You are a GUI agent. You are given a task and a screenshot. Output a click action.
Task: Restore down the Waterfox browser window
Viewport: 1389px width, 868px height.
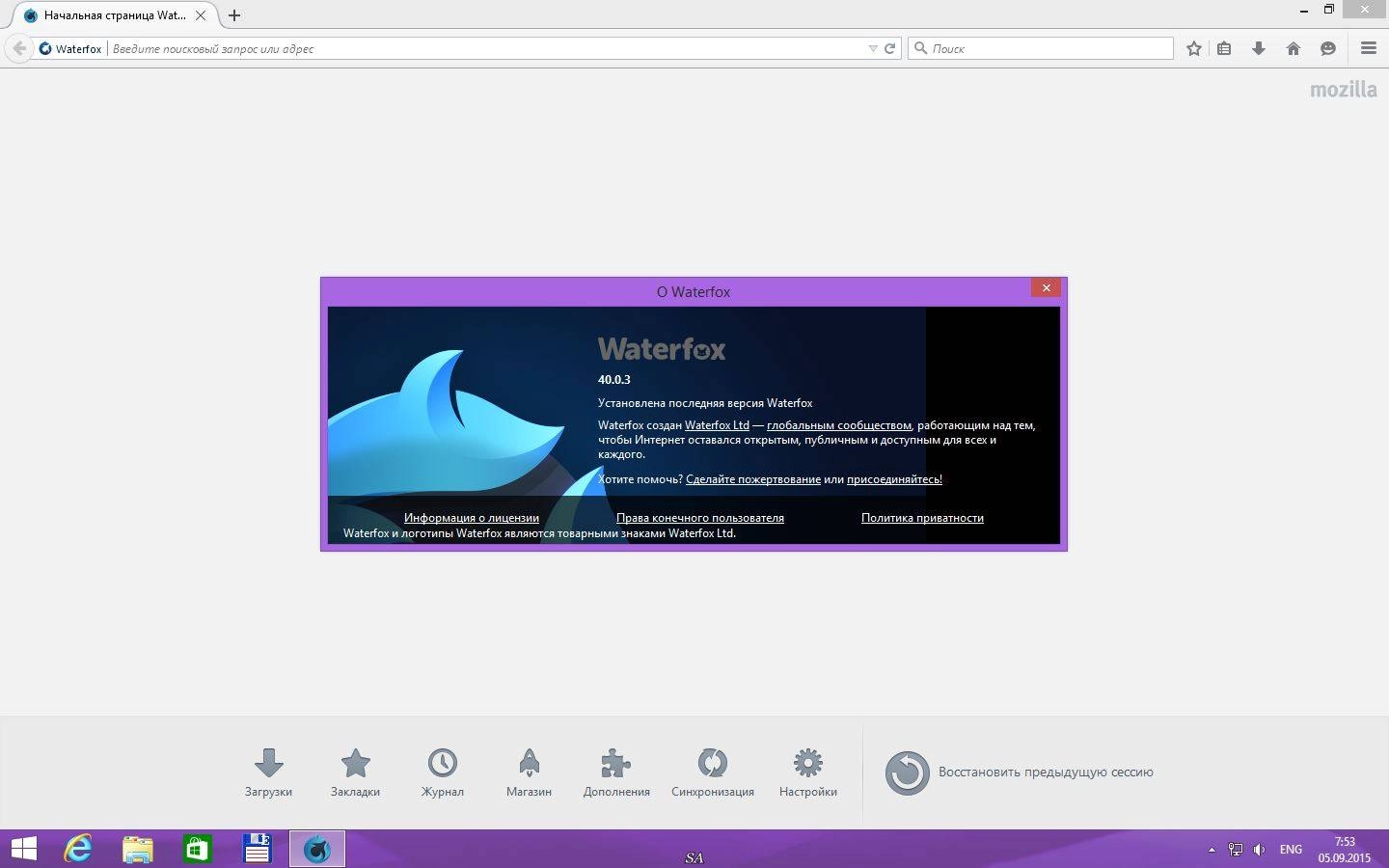1329,10
